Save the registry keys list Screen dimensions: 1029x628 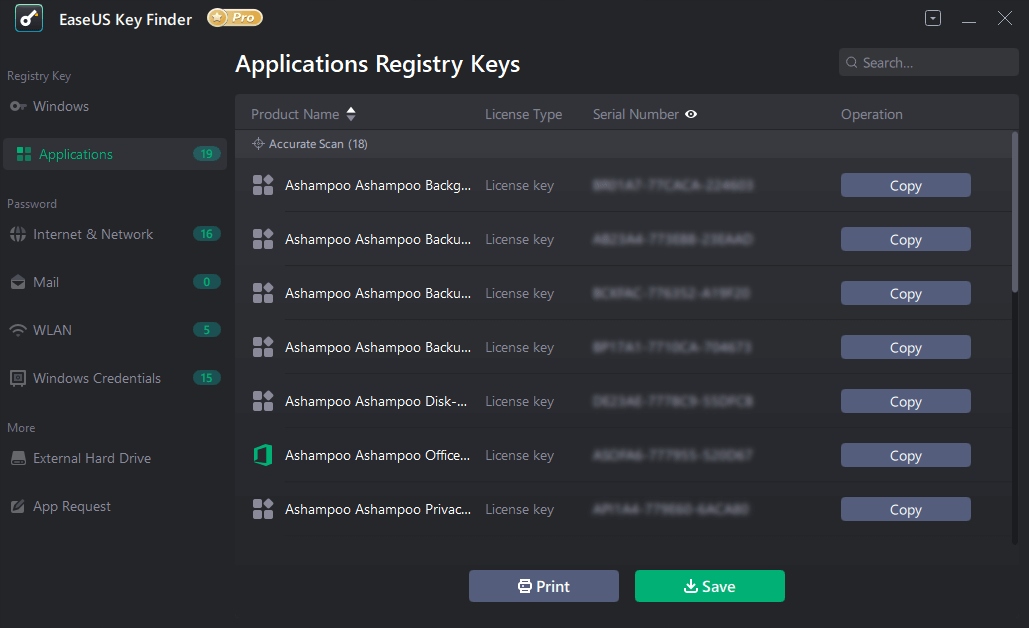[x=709, y=586]
